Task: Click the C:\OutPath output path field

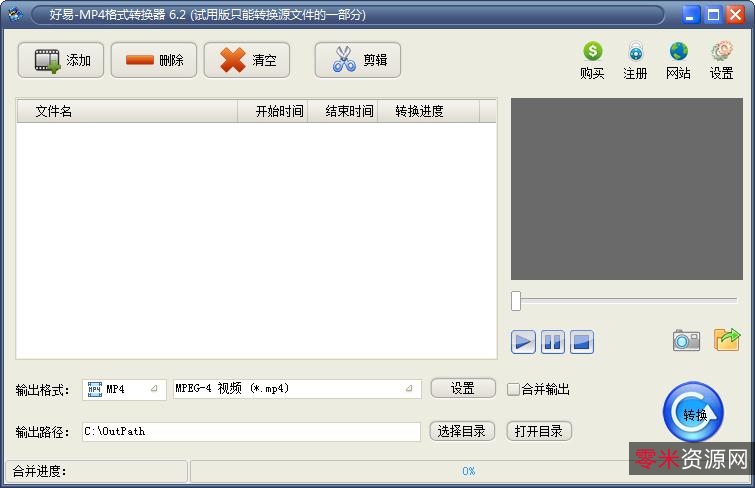Action: tap(251, 432)
